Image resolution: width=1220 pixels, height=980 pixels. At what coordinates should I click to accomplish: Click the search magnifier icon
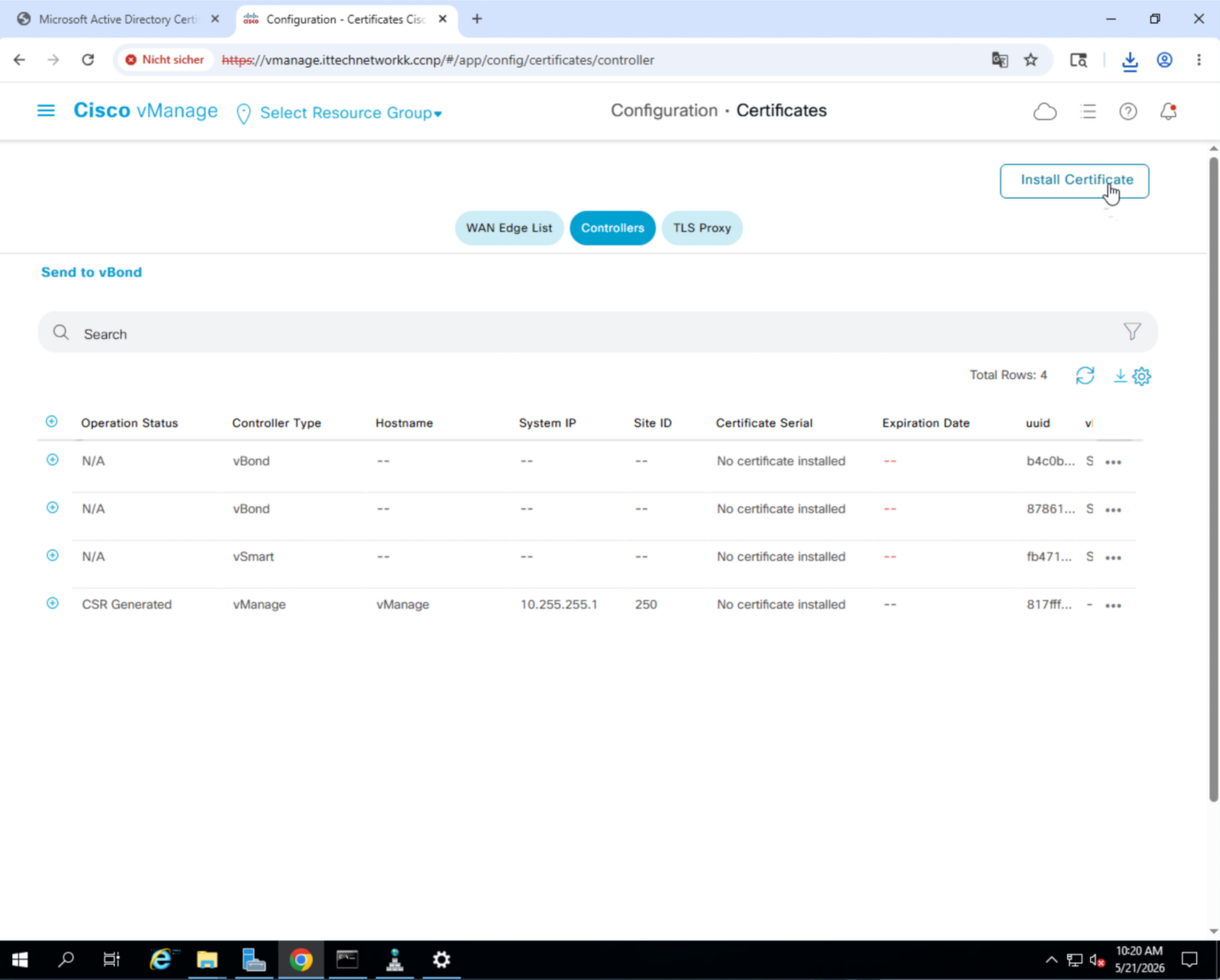tap(61, 332)
